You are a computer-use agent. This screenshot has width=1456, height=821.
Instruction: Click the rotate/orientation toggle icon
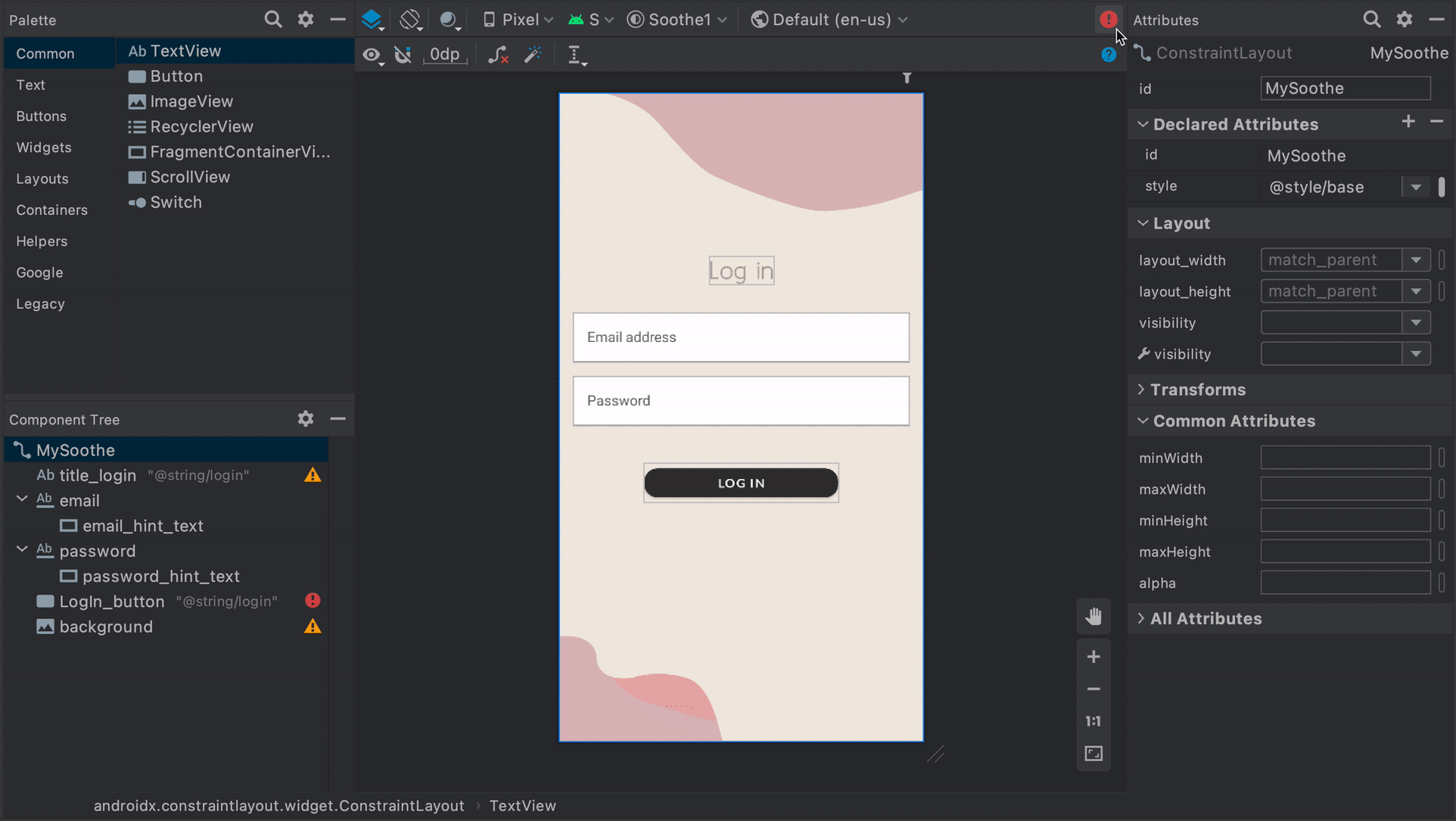[x=412, y=19]
